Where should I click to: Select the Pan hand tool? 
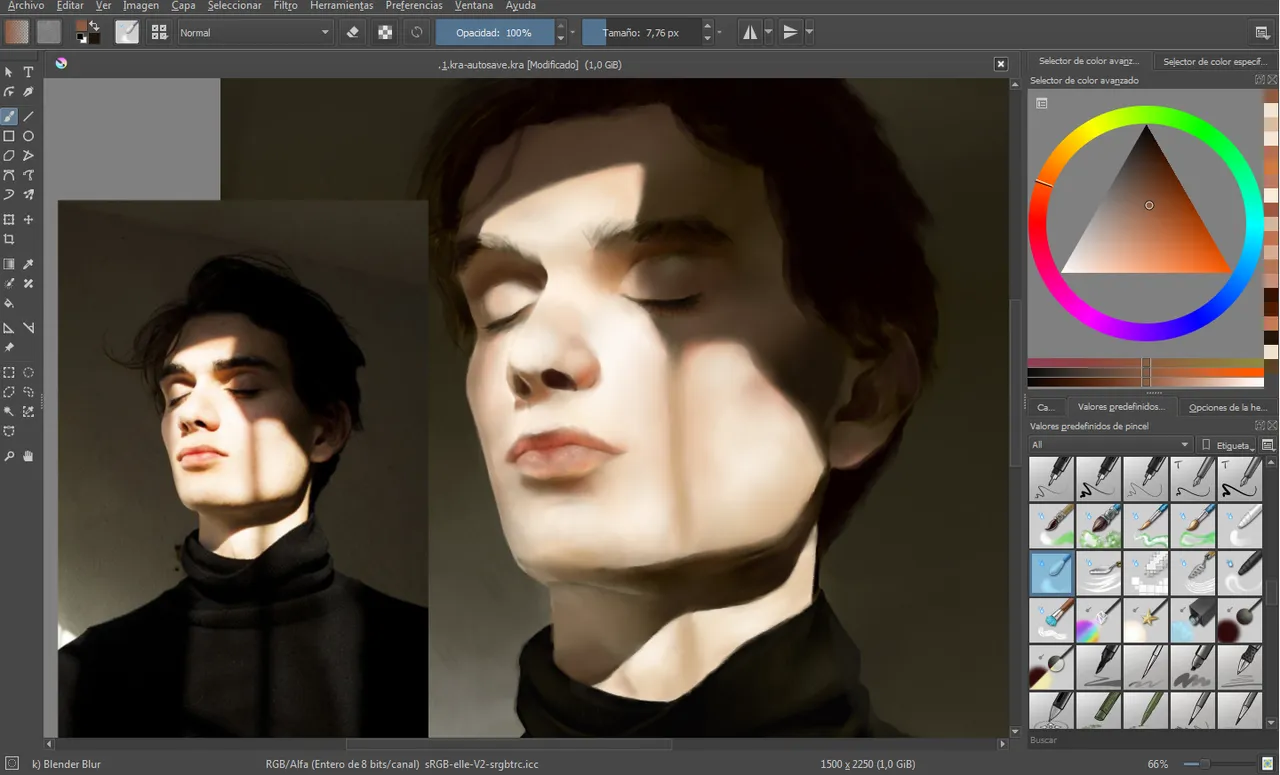coord(28,456)
